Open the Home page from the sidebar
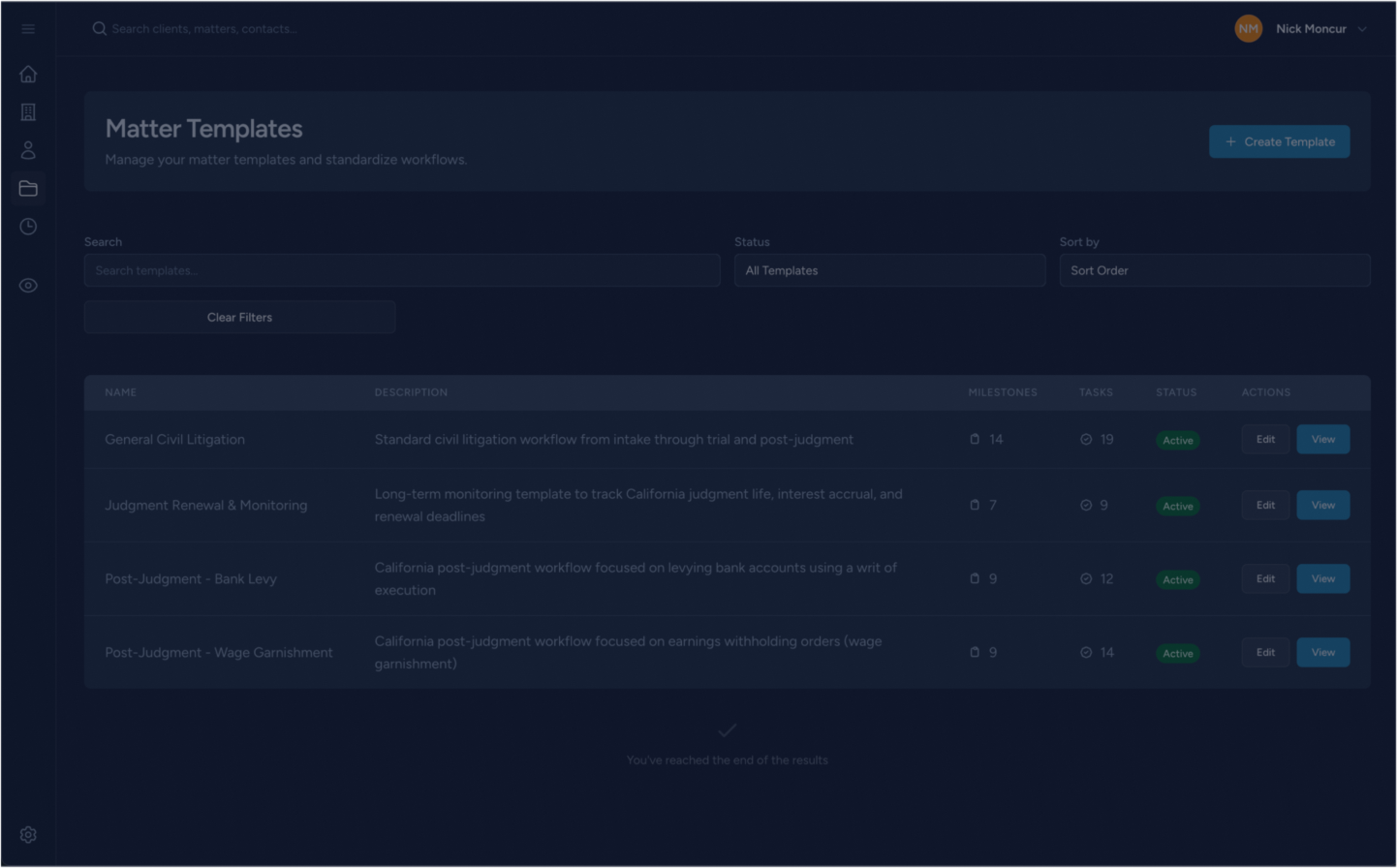Viewport: 1397px width, 868px height. tap(27, 74)
